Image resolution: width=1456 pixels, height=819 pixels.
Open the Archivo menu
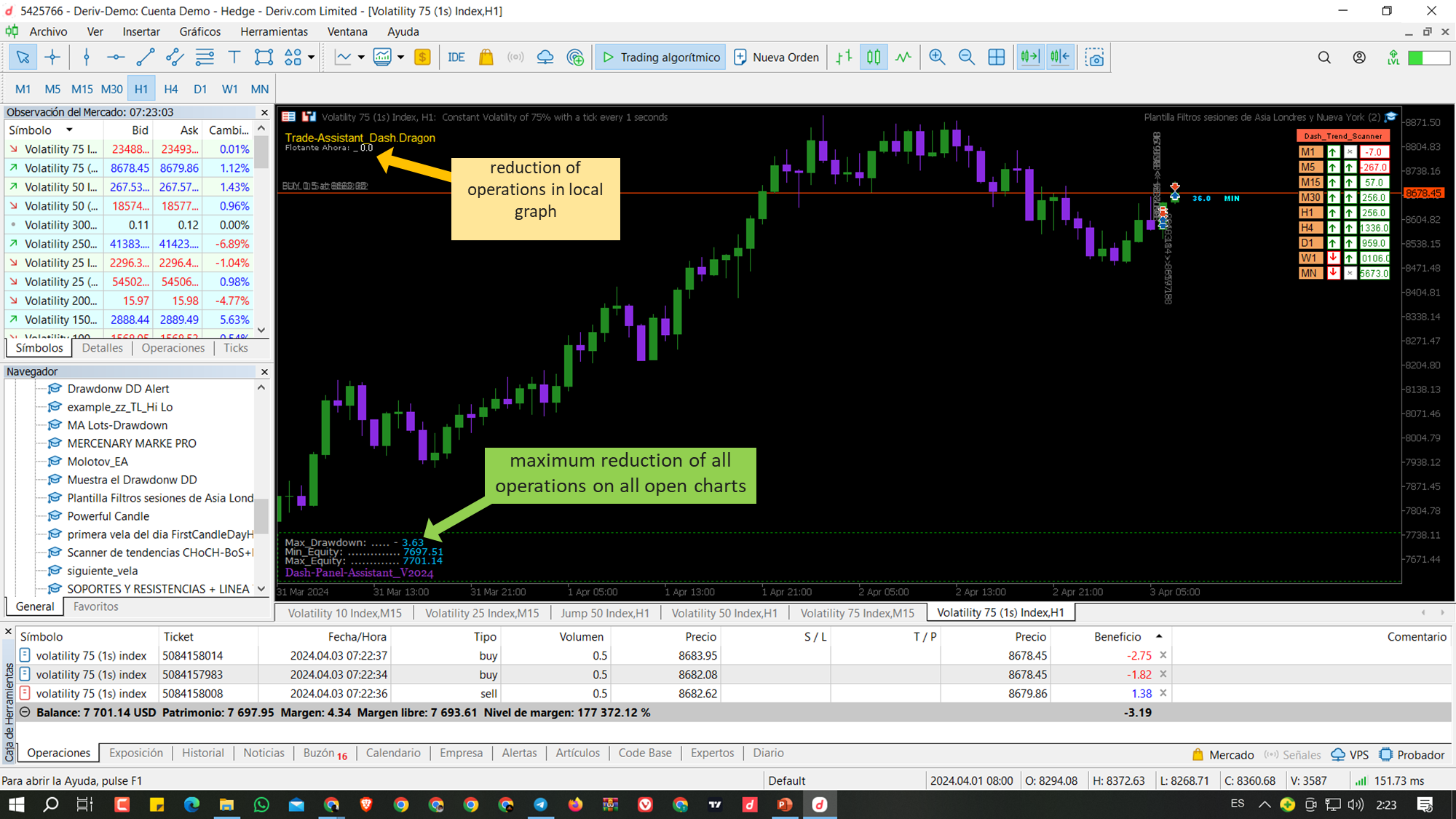[48, 31]
